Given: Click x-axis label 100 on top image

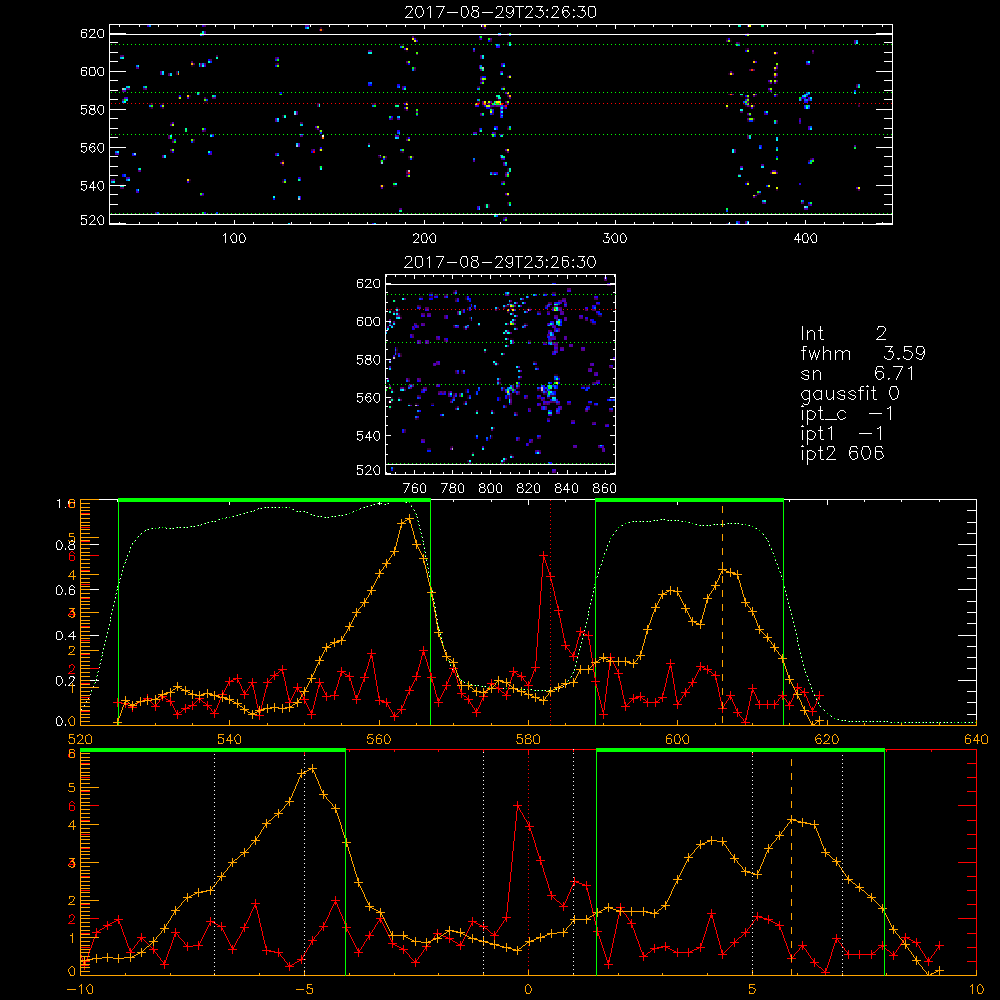Looking at the screenshot, I should point(234,239).
